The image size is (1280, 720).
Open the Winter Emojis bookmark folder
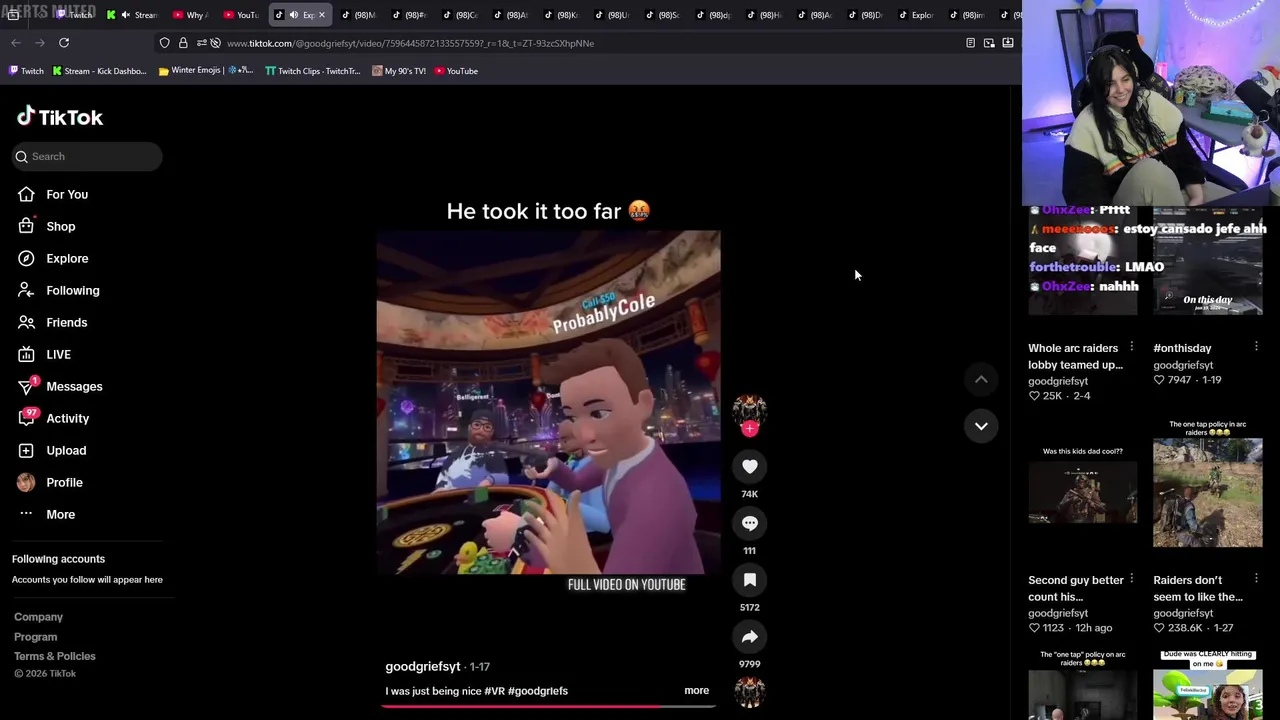click(206, 71)
